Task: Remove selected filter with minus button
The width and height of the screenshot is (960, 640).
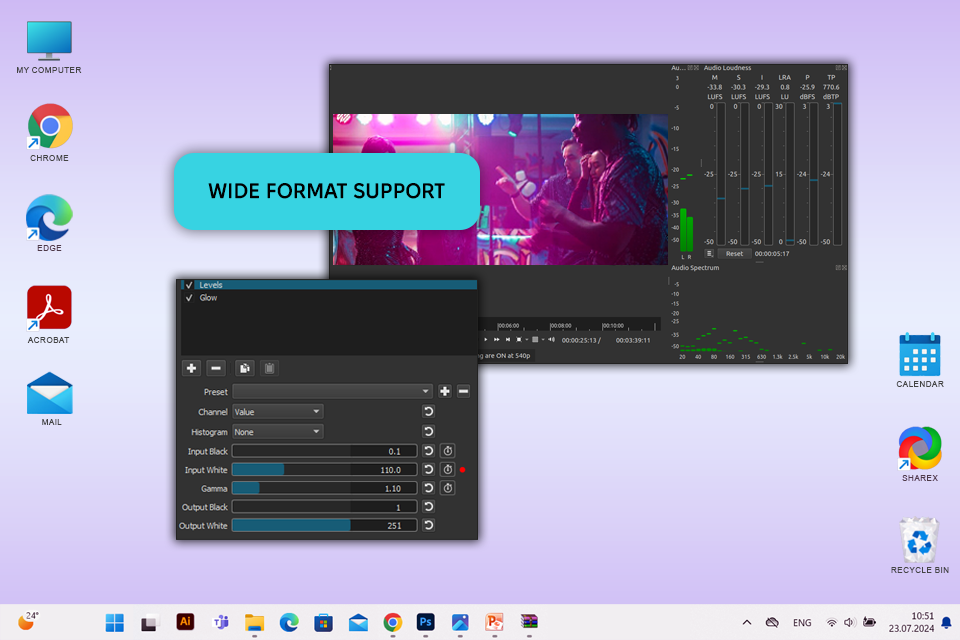Action: tap(216, 368)
